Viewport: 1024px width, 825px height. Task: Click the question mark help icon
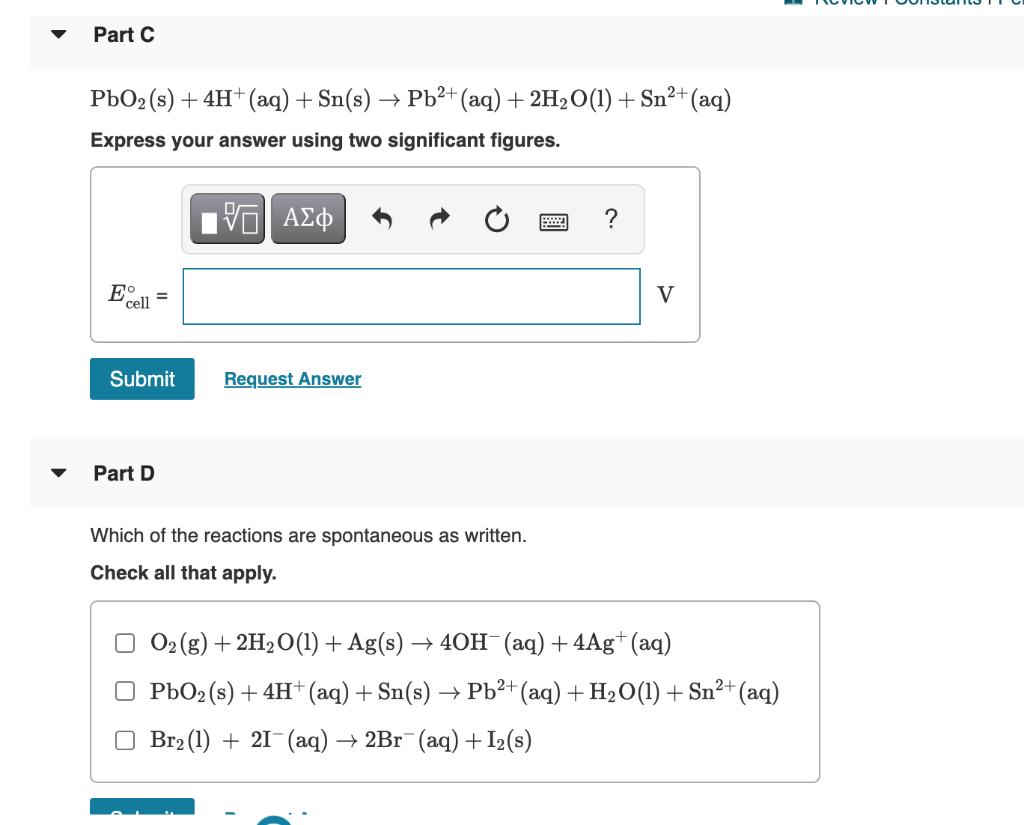pyautogui.click(x=611, y=219)
